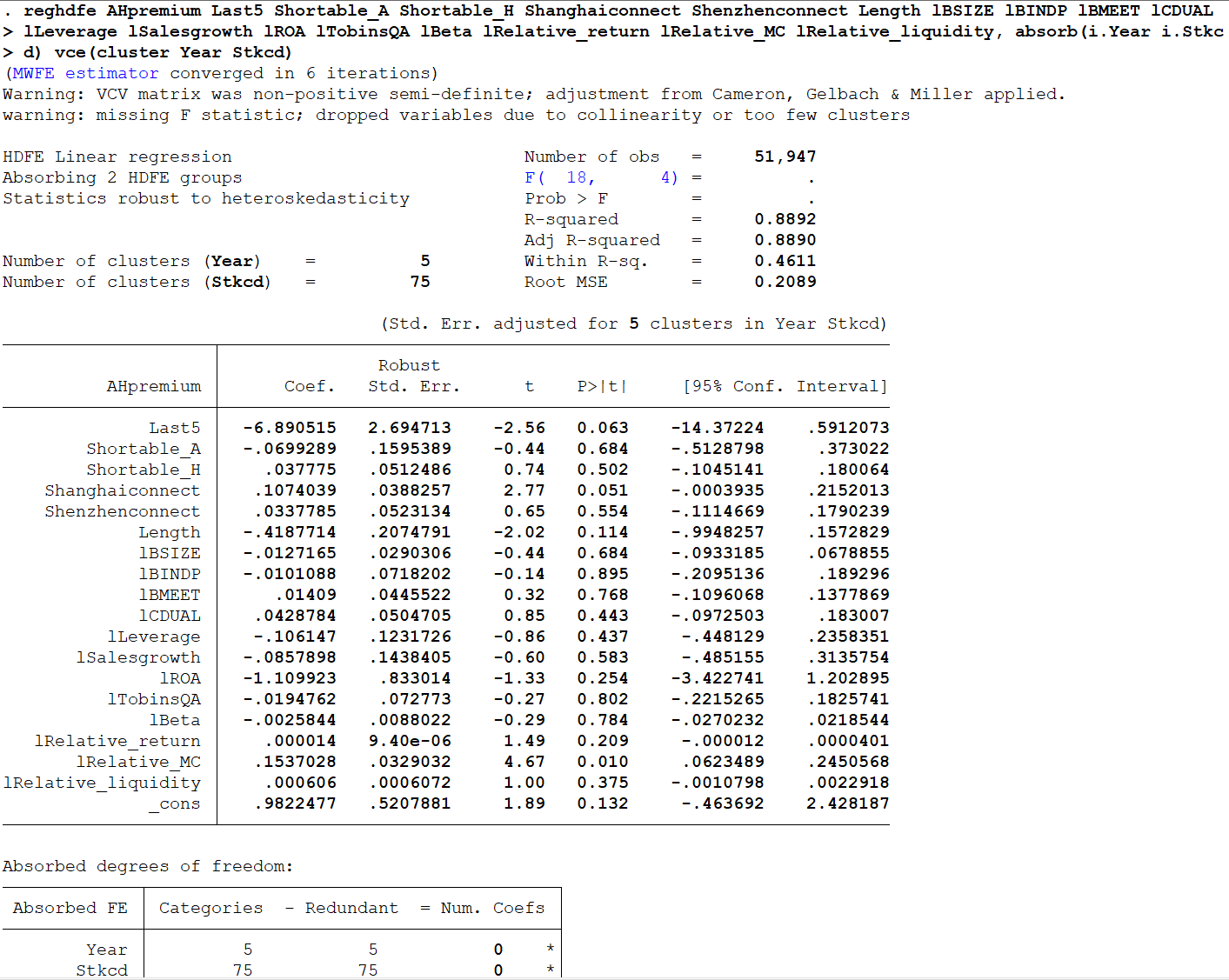Click the Number of obs value 51,947
1229x980 pixels.
785,157
